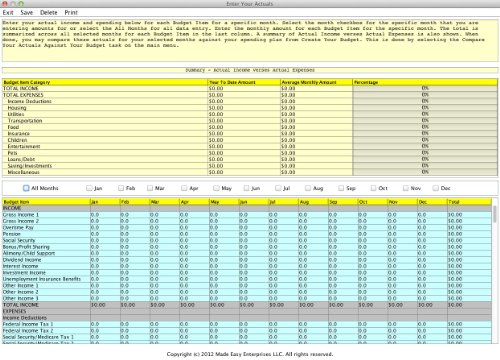Image resolution: width=500 pixels, height=360 pixels.
Task: Click the instructions text area
Action: click(250, 40)
